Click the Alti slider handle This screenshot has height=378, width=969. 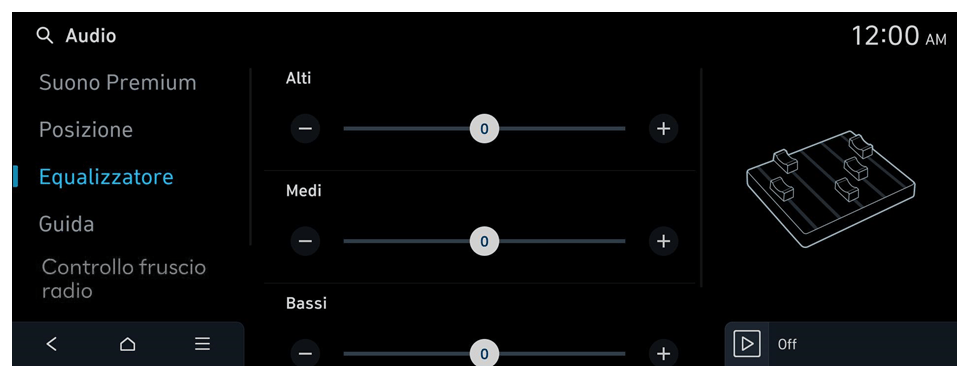[x=484, y=128]
